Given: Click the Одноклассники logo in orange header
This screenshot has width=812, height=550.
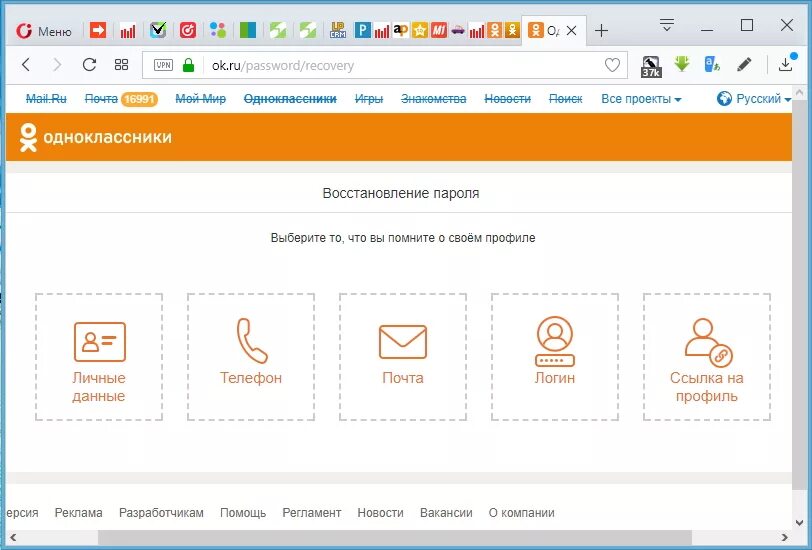Looking at the screenshot, I should click(95, 137).
